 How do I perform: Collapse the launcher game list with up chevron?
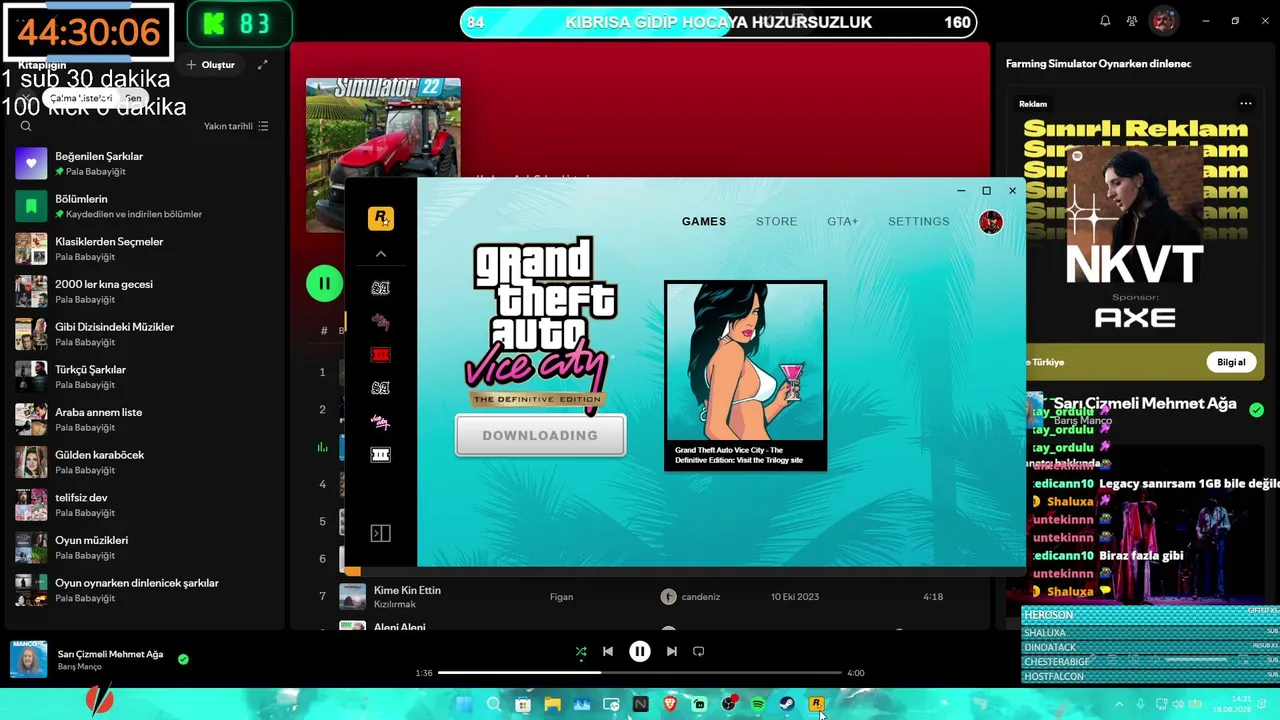click(380, 254)
